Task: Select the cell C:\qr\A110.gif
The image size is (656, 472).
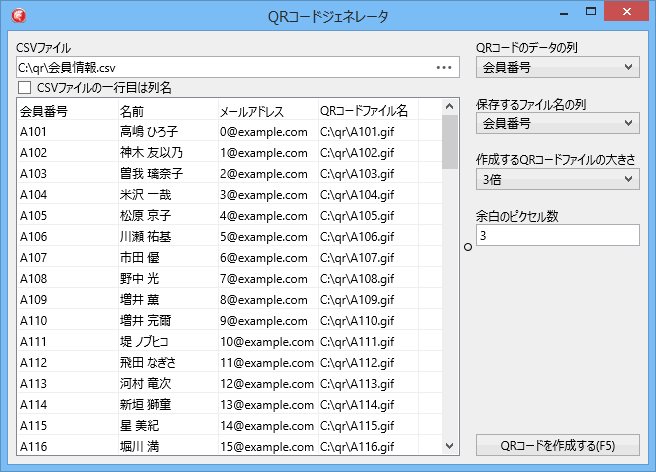Action: [365, 320]
